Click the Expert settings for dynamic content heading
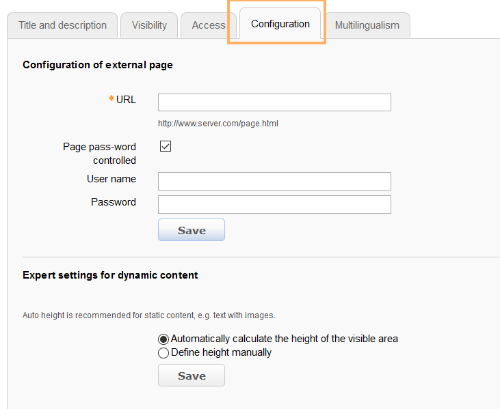This screenshot has width=500, height=409. 110,275
